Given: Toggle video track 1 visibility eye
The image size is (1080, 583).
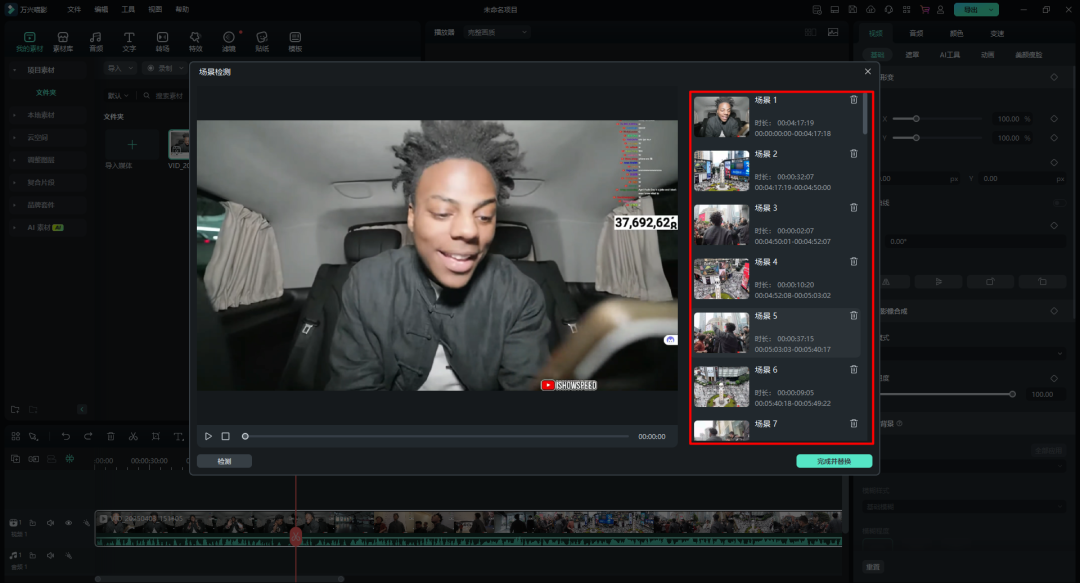Looking at the screenshot, I should point(68,523).
